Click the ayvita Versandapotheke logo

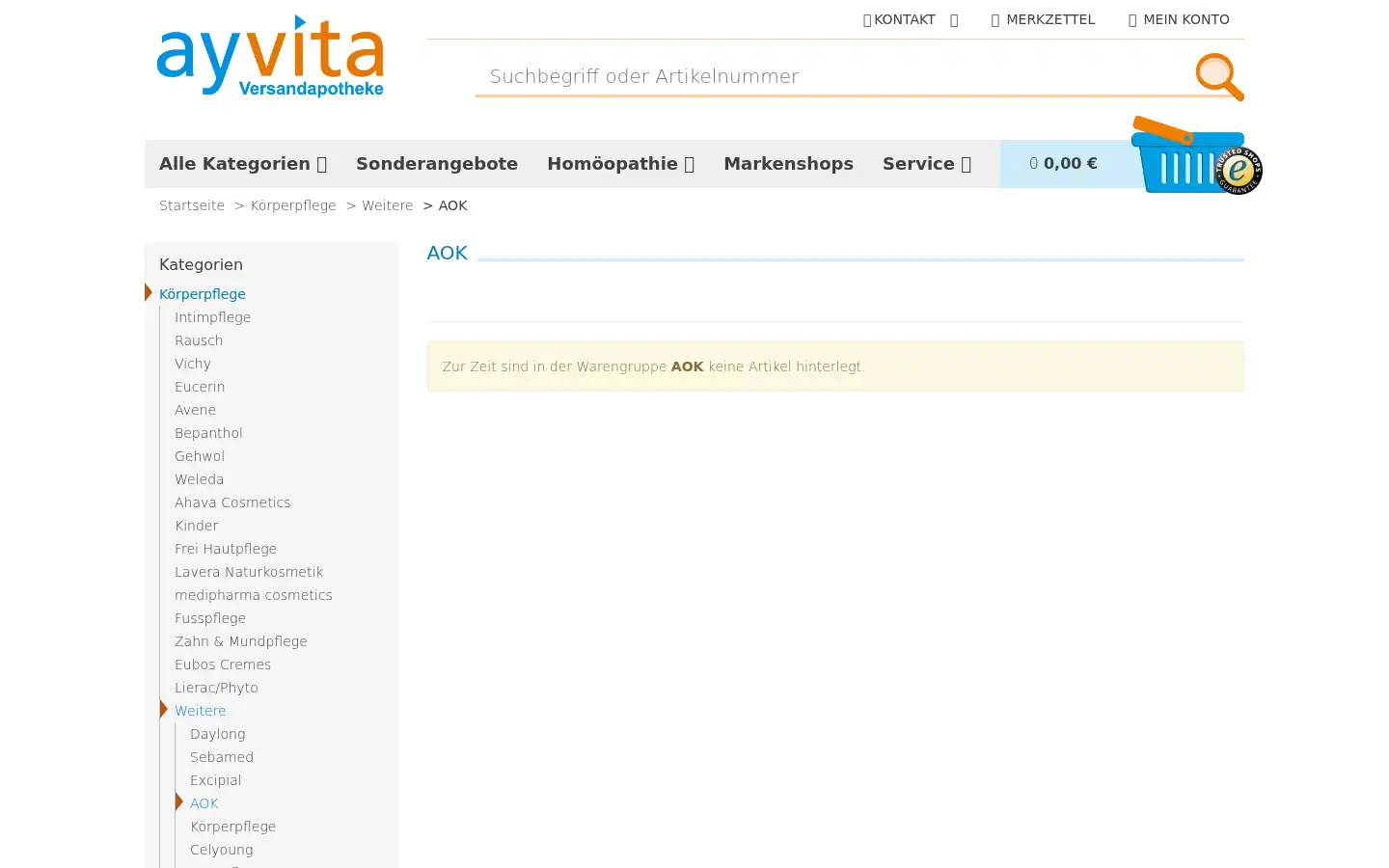click(x=270, y=56)
